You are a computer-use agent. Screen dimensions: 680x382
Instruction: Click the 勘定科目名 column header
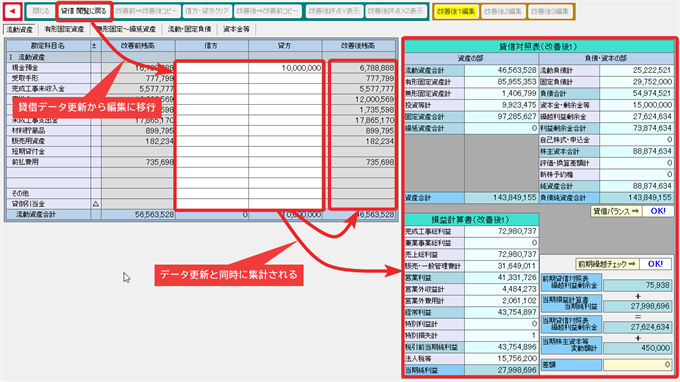pos(49,46)
